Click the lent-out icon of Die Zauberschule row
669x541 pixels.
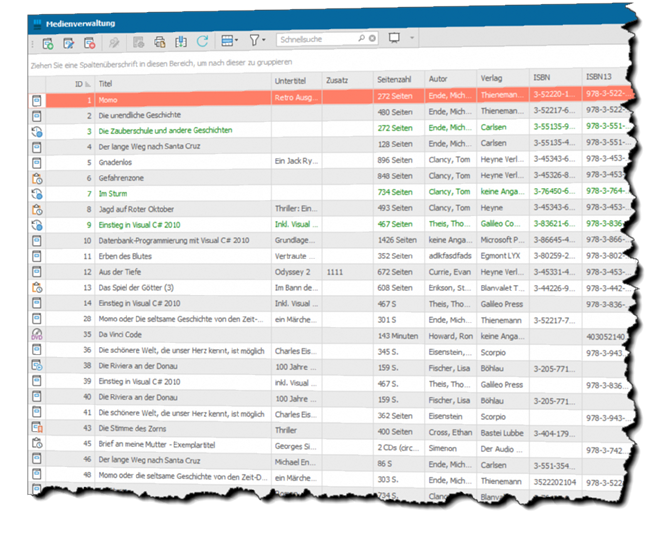pyautogui.click(x=37, y=132)
